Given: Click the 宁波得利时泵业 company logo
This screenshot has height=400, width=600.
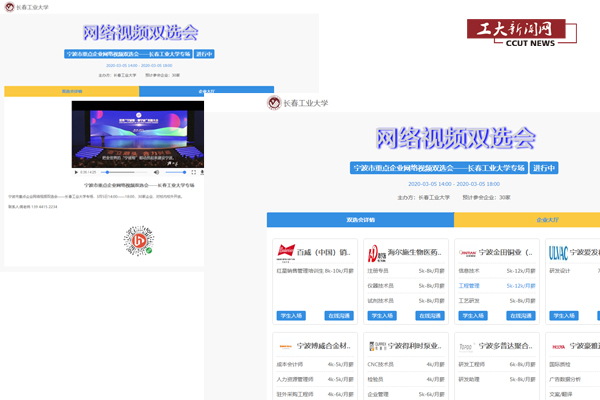Looking at the screenshot, I should pyautogui.click(x=377, y=346).
